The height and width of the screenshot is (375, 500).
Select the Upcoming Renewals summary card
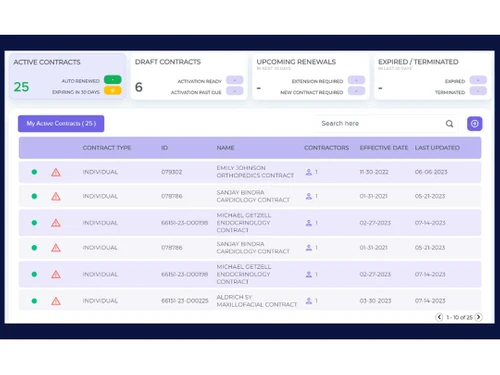311,76
